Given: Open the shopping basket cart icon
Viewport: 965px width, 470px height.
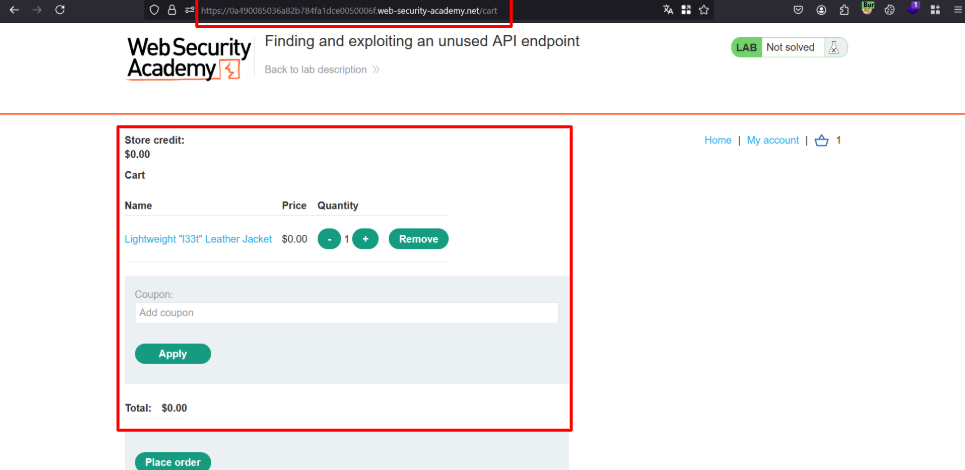Looking at the screenshot, I should coord(822,141).
